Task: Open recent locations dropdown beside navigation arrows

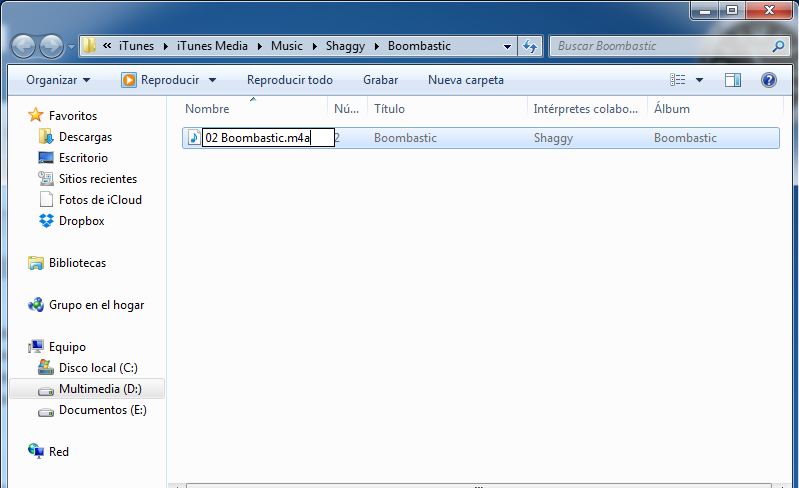Action: tap(71, 47)
